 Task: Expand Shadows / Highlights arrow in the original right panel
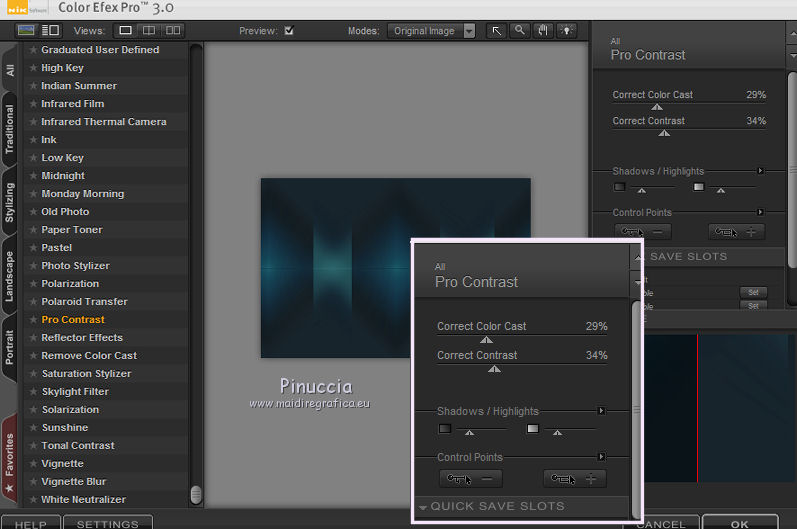(x=760, y=171)
